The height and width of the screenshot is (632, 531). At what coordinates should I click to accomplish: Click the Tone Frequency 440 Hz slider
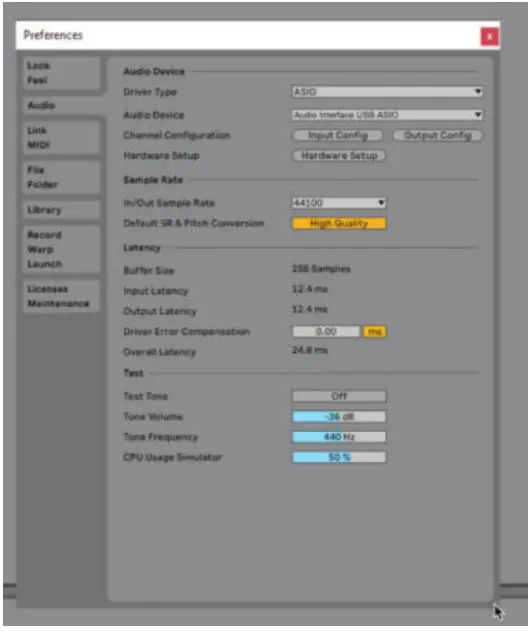pos(339,437)
